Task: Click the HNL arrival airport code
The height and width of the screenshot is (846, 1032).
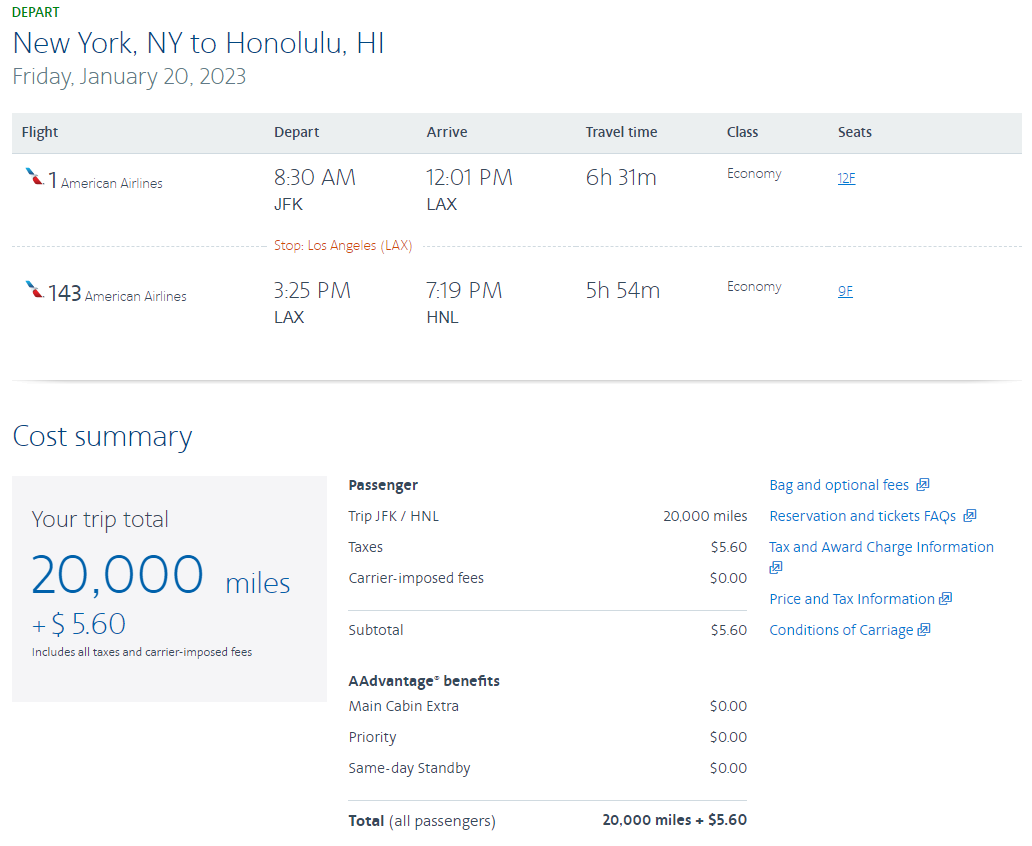Action: [442, 318]
